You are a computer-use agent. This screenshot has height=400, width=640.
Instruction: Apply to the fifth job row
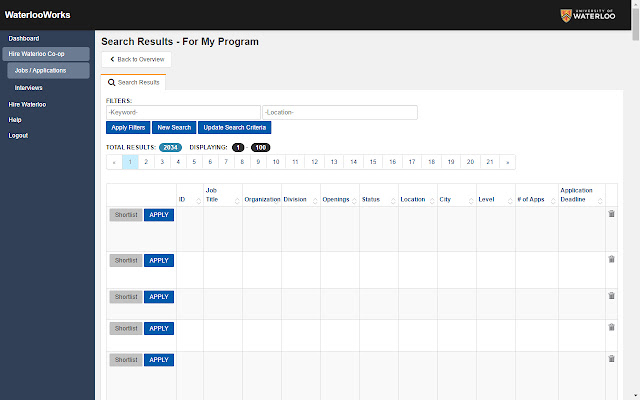click(x=159, y=360)
